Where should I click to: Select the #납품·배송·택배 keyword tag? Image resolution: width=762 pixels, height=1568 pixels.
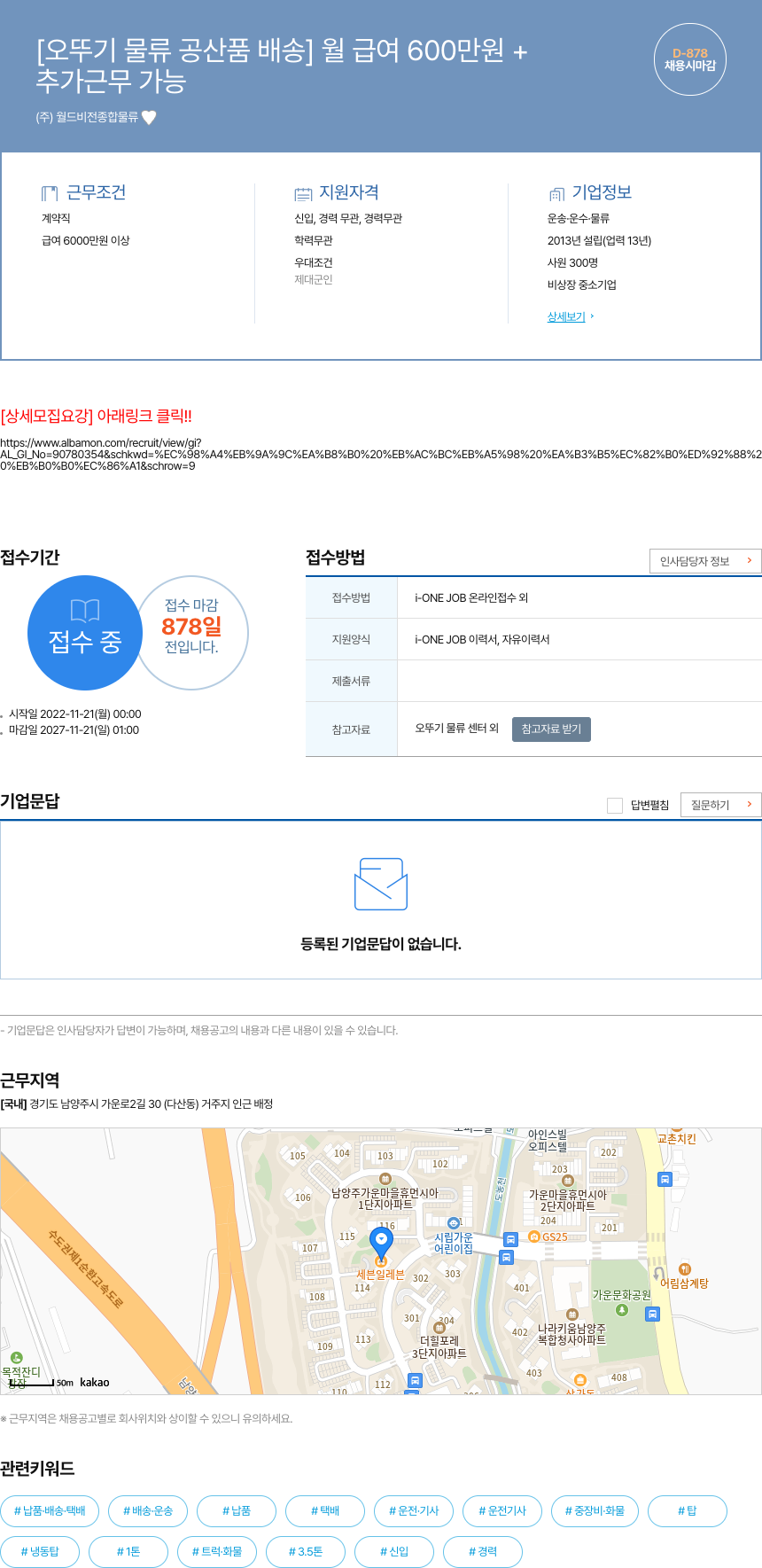(x=50, y=1510)
